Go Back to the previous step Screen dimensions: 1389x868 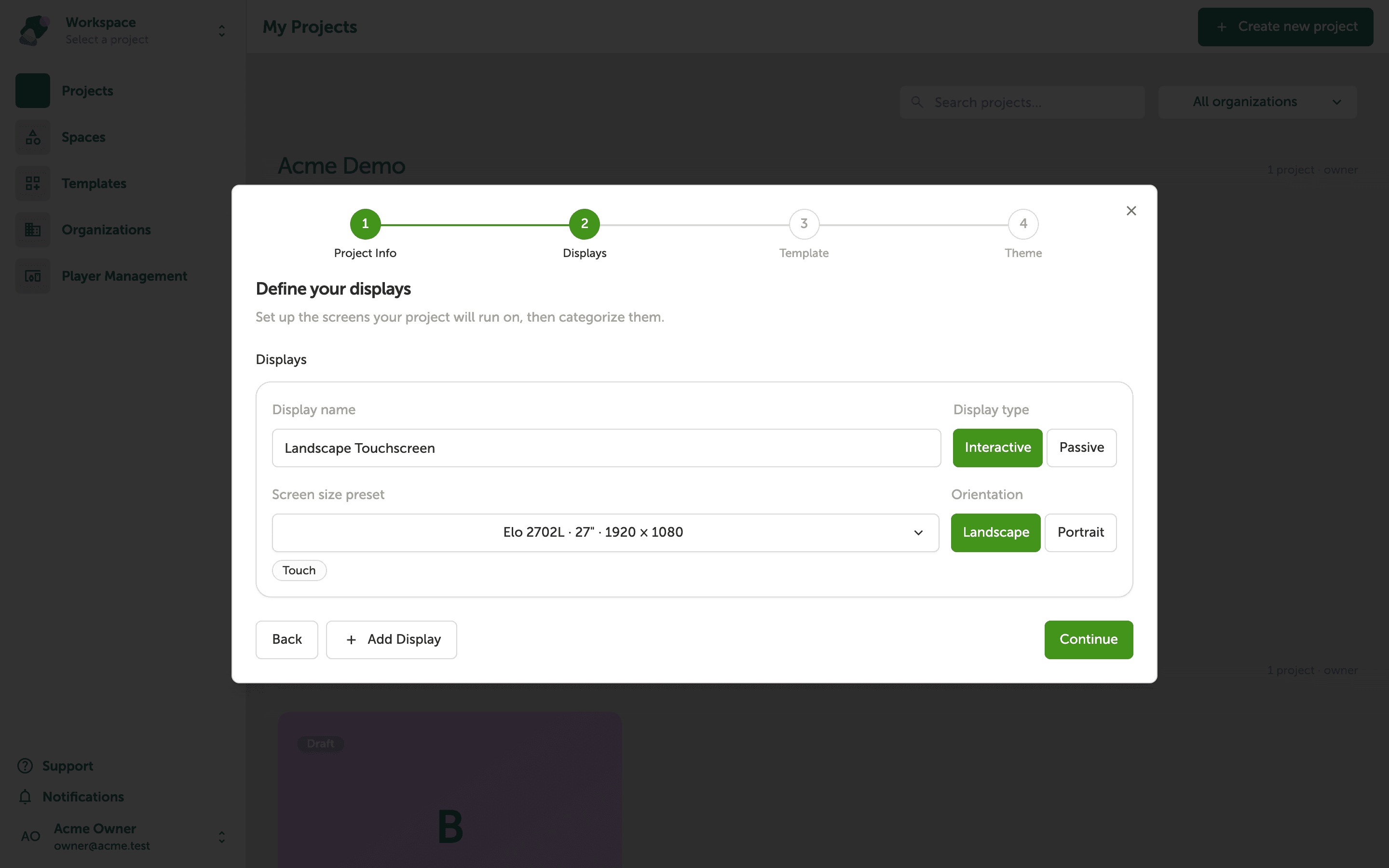tap(286, 639)
